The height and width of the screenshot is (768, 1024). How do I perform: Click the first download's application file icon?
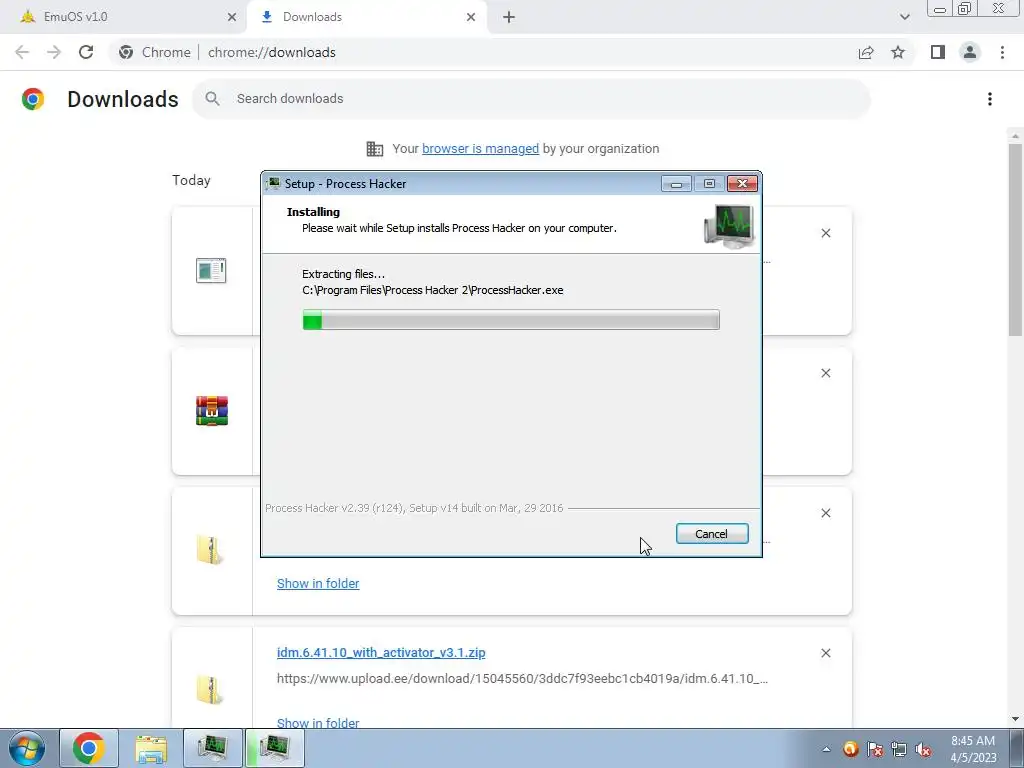click(211, 270)
